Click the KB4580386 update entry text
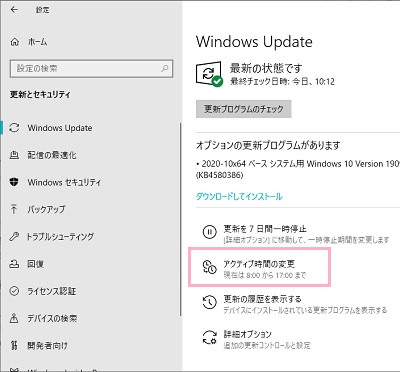 tap(219, 175)
